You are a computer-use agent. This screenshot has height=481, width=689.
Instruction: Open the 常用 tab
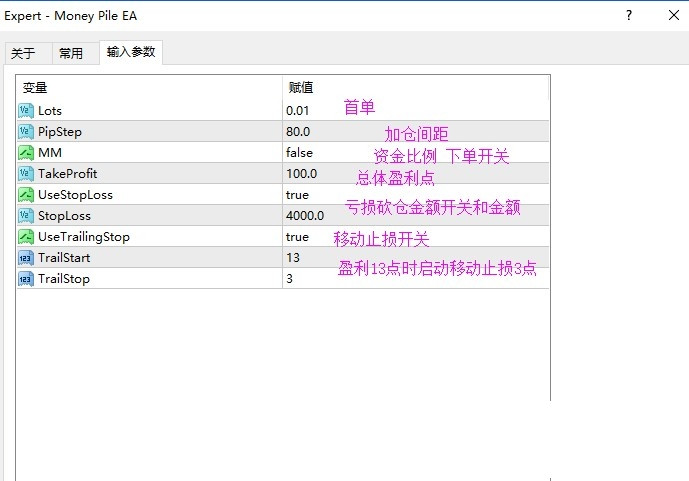click(x=71, y=54)
